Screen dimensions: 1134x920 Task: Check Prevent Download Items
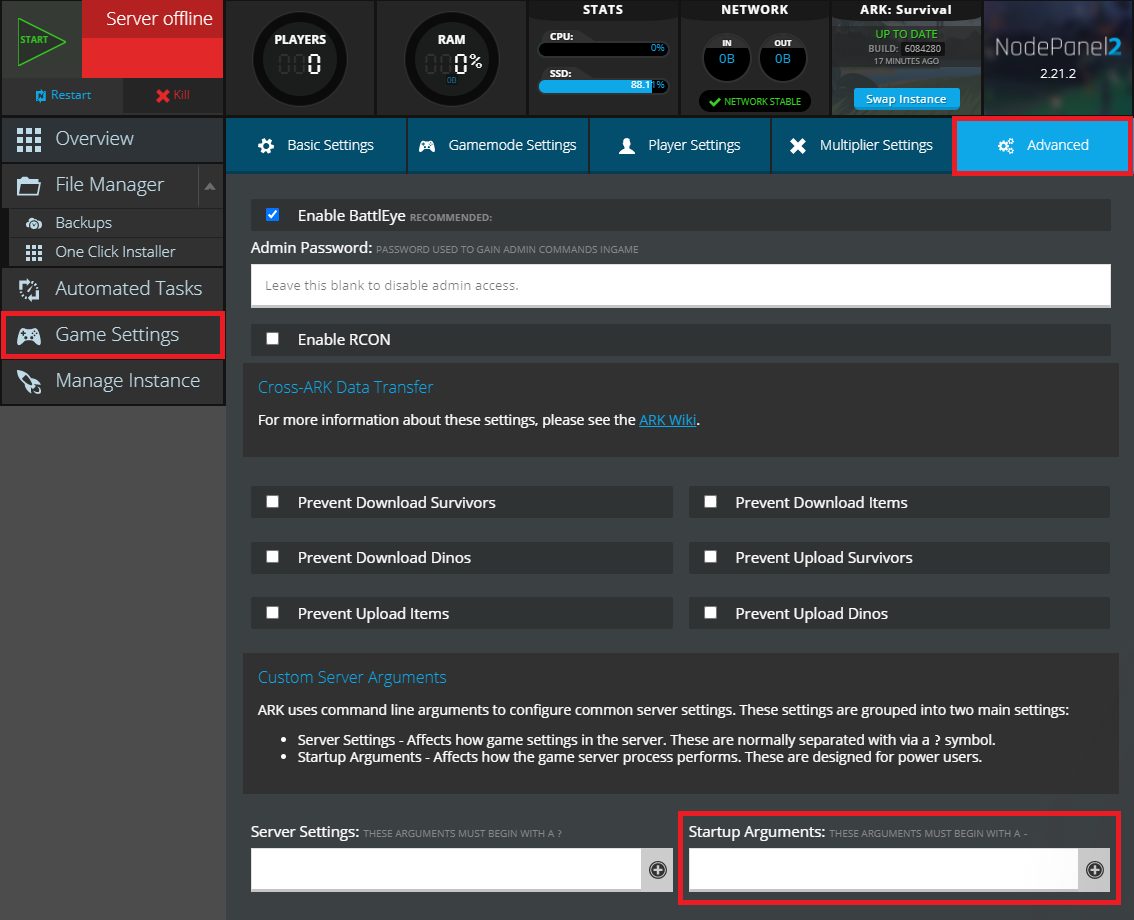(x=711, y=501)
